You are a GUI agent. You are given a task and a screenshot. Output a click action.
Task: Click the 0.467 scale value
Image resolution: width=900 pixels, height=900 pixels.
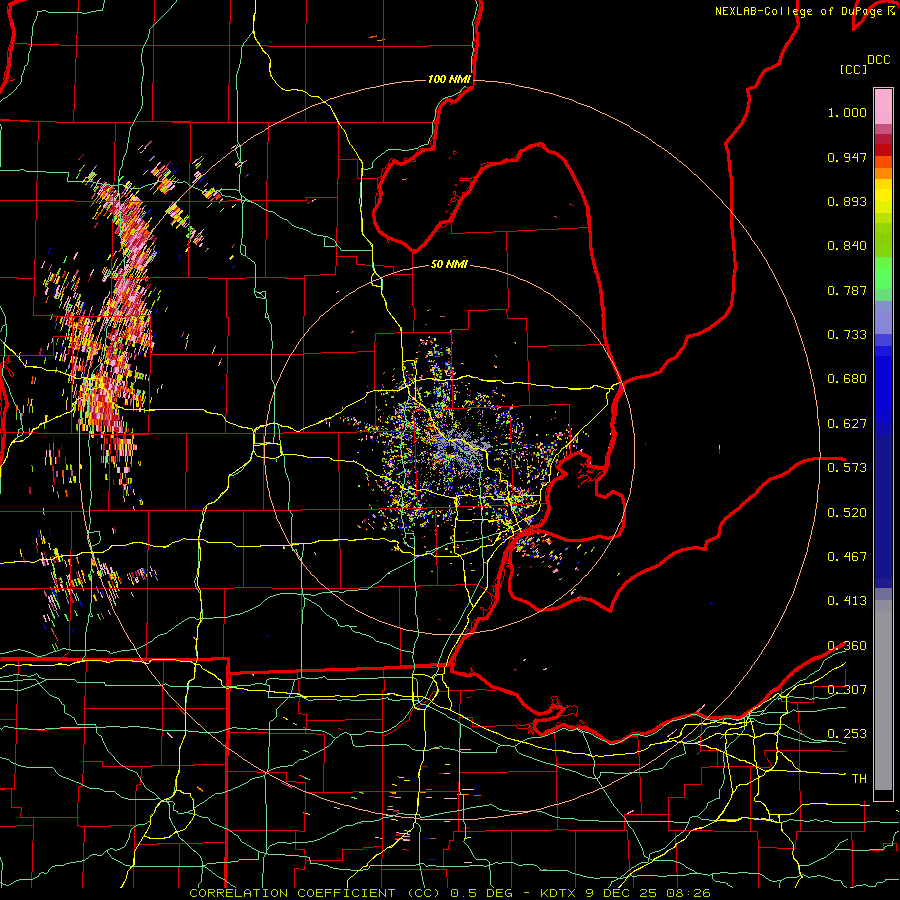pos(847,557)
